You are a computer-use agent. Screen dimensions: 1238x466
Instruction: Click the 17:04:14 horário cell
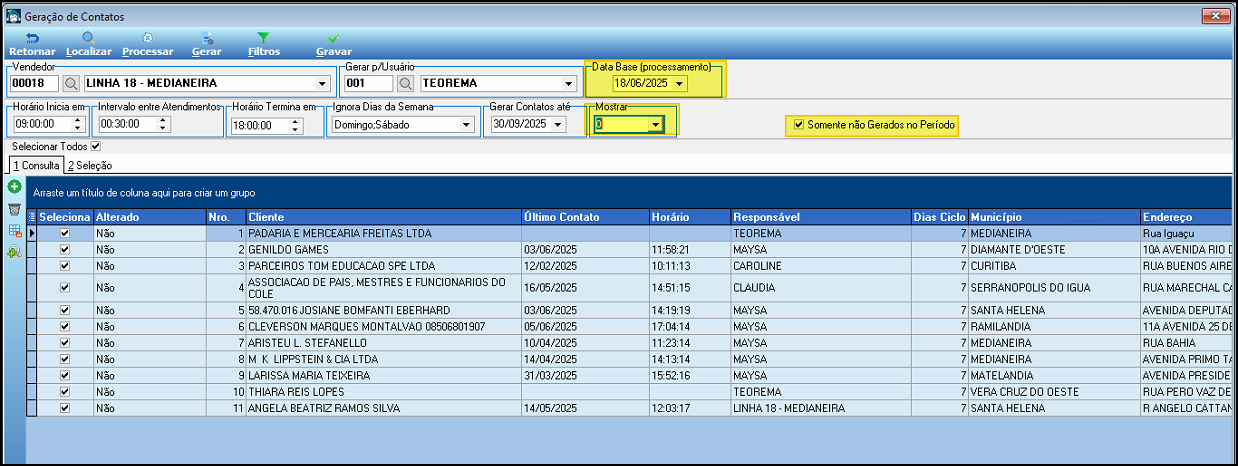689,326
